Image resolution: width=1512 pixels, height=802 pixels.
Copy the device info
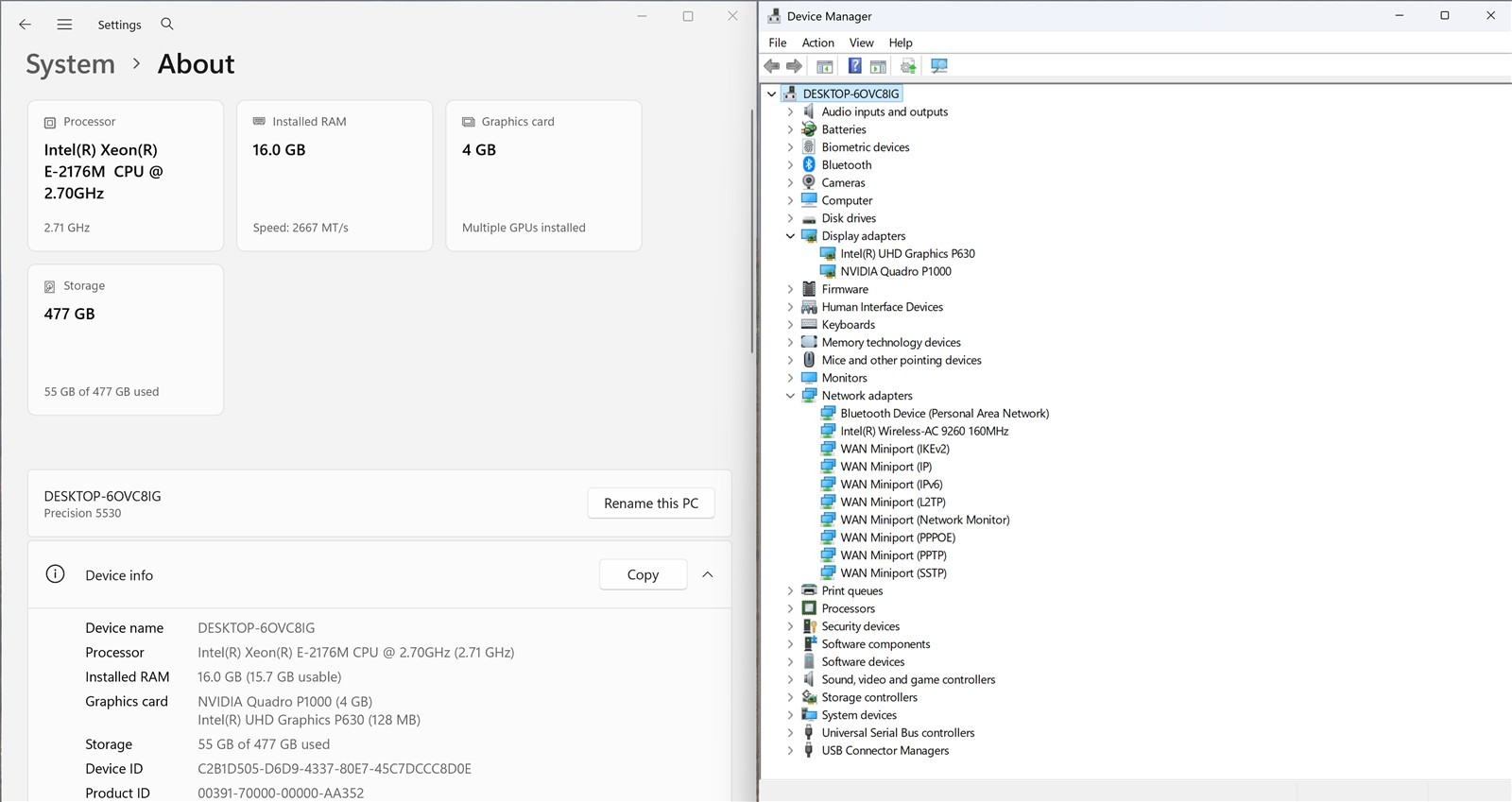[x=644, y=574]
